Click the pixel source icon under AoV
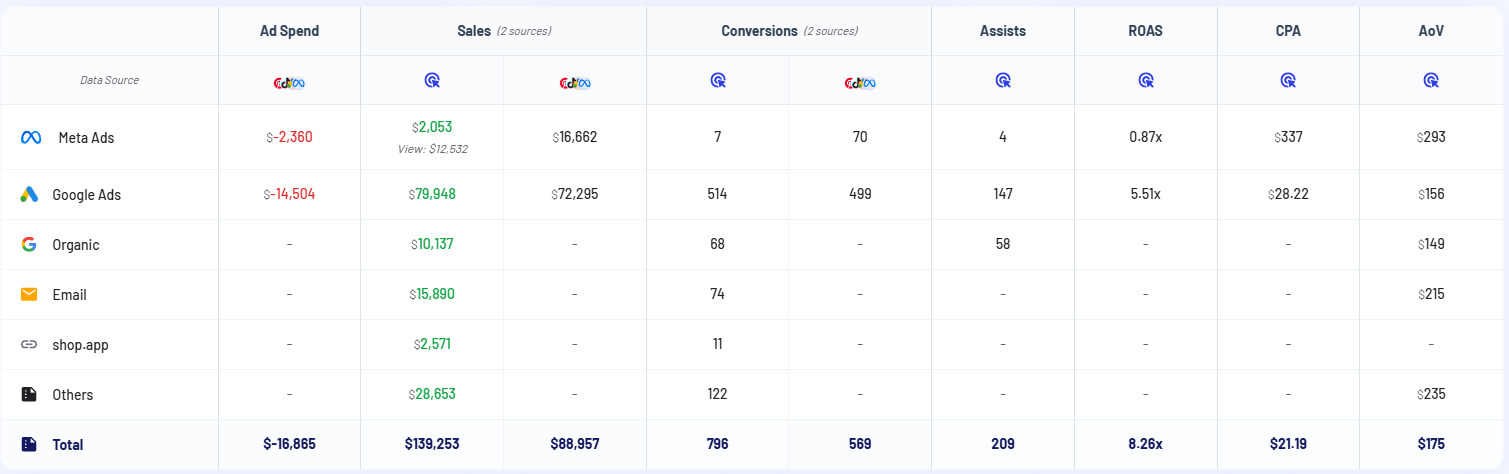 (x=1431, y=80)
